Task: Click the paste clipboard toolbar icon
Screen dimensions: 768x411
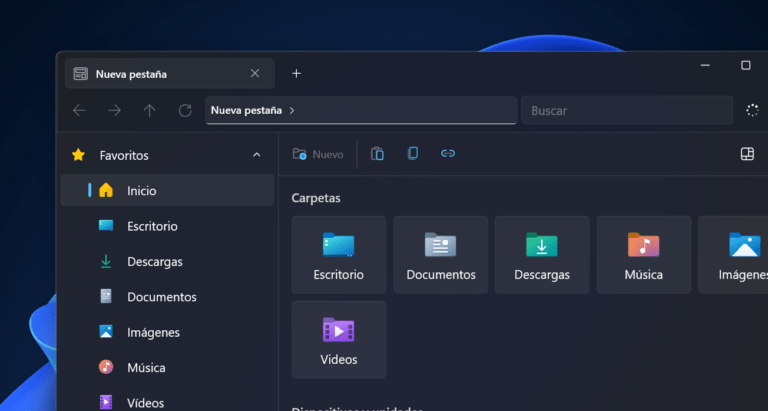Action: 377,154
